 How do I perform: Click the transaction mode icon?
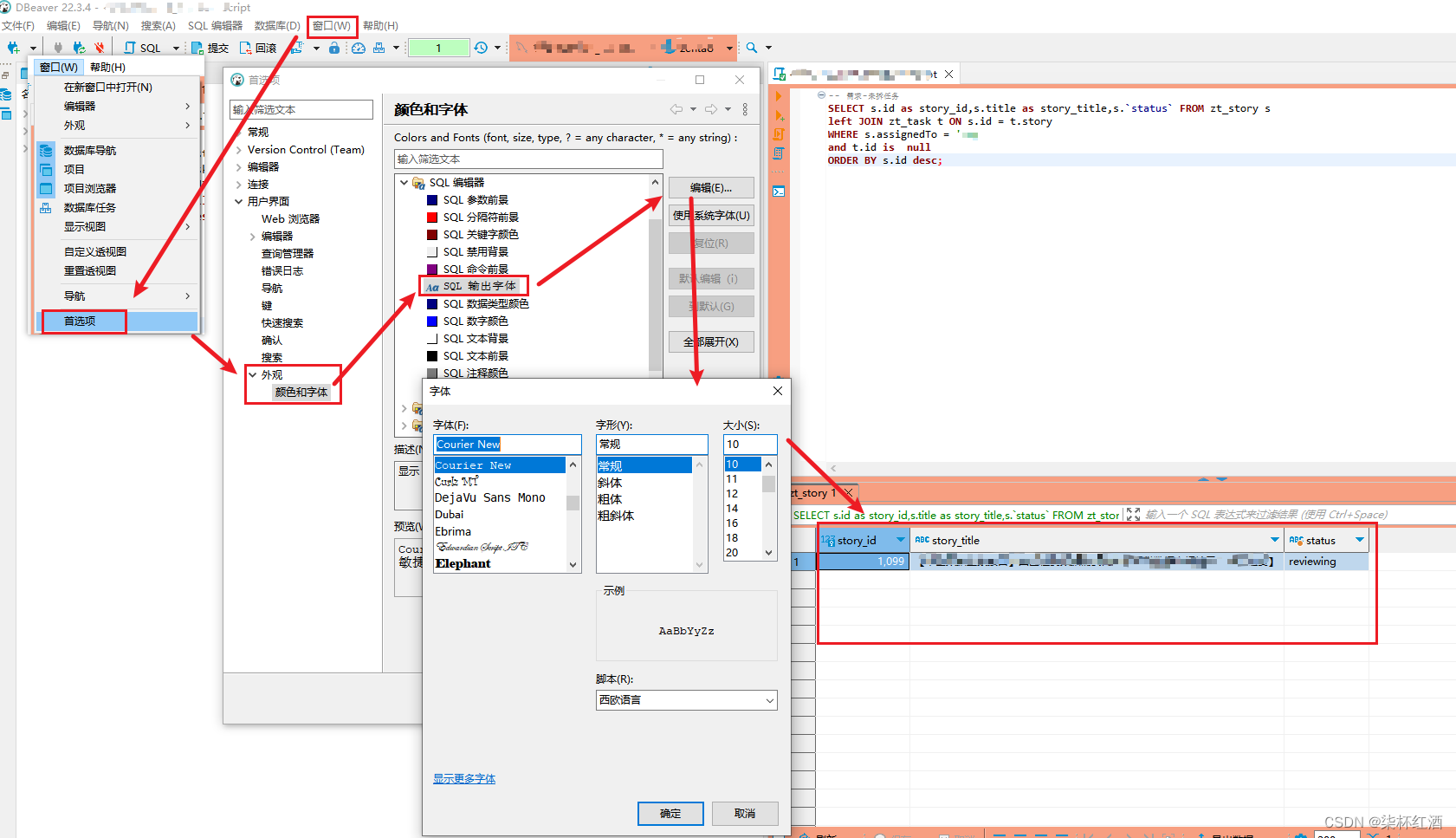click(x=297, y=48)
